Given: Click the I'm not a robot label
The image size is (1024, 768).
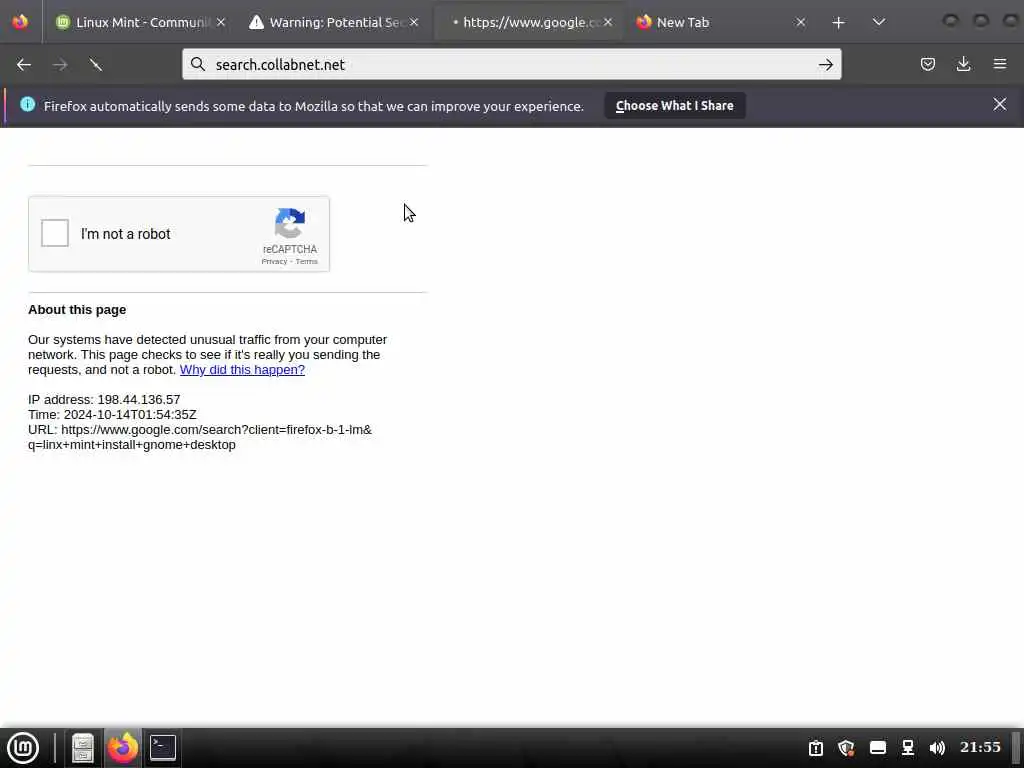Looking at the screenshot, I should click(125, 234).
